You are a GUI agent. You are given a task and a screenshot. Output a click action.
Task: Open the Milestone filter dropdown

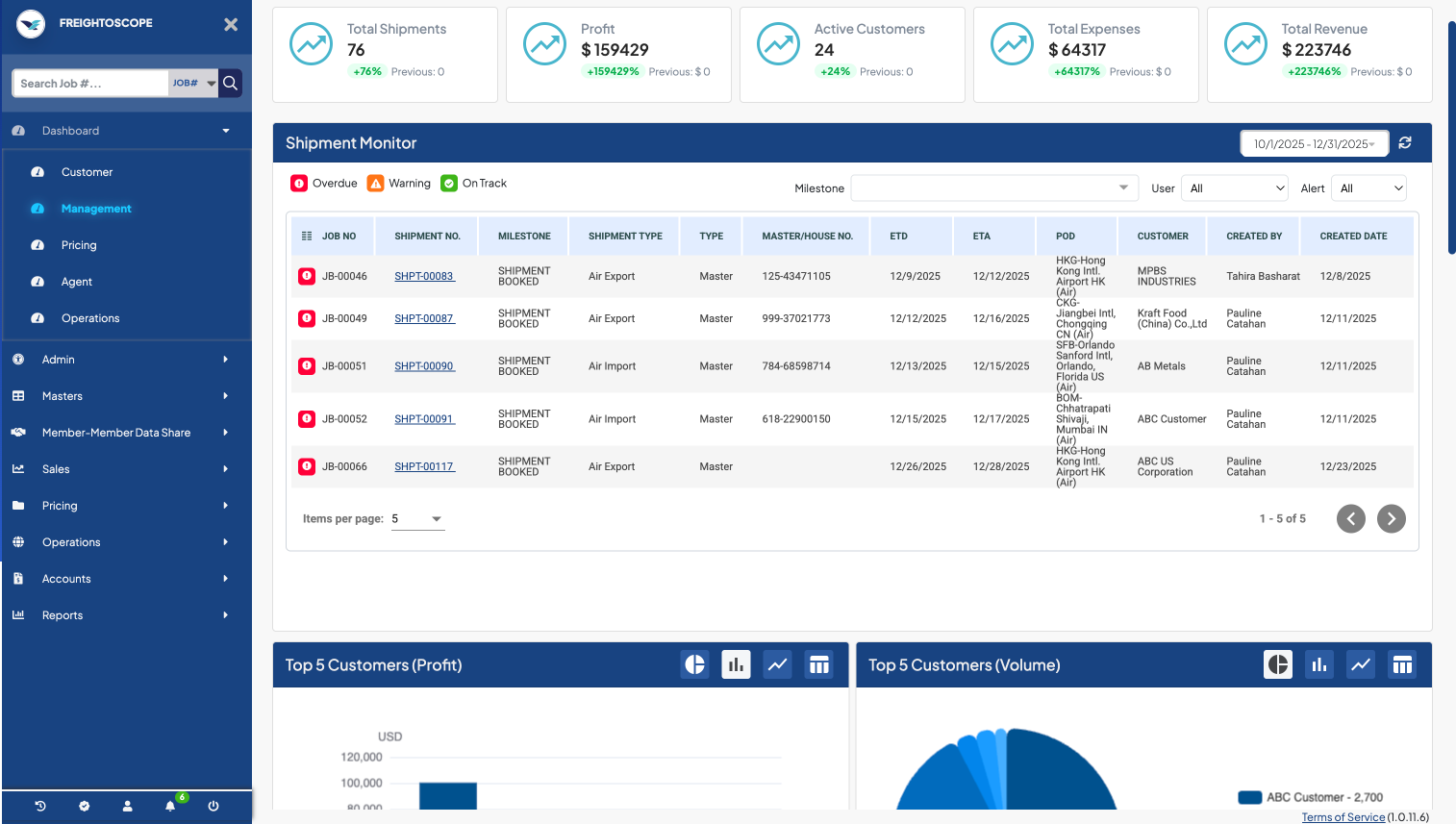tap(993, 188)
